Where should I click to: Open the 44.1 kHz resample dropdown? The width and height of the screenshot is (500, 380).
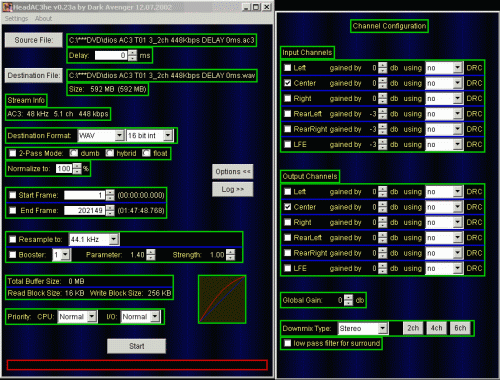point(94,239)
